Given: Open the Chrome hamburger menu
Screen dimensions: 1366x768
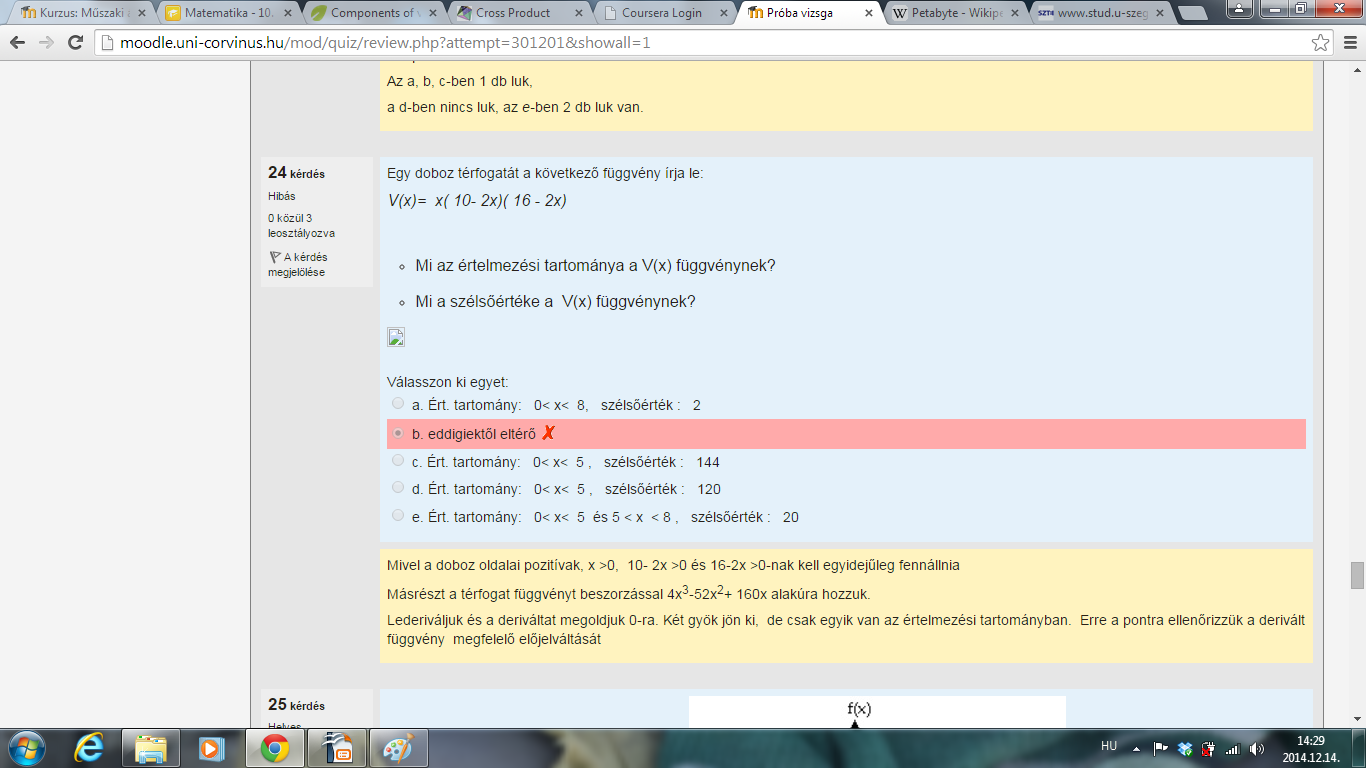Looking at the screenshot, I should (1348, 43).
